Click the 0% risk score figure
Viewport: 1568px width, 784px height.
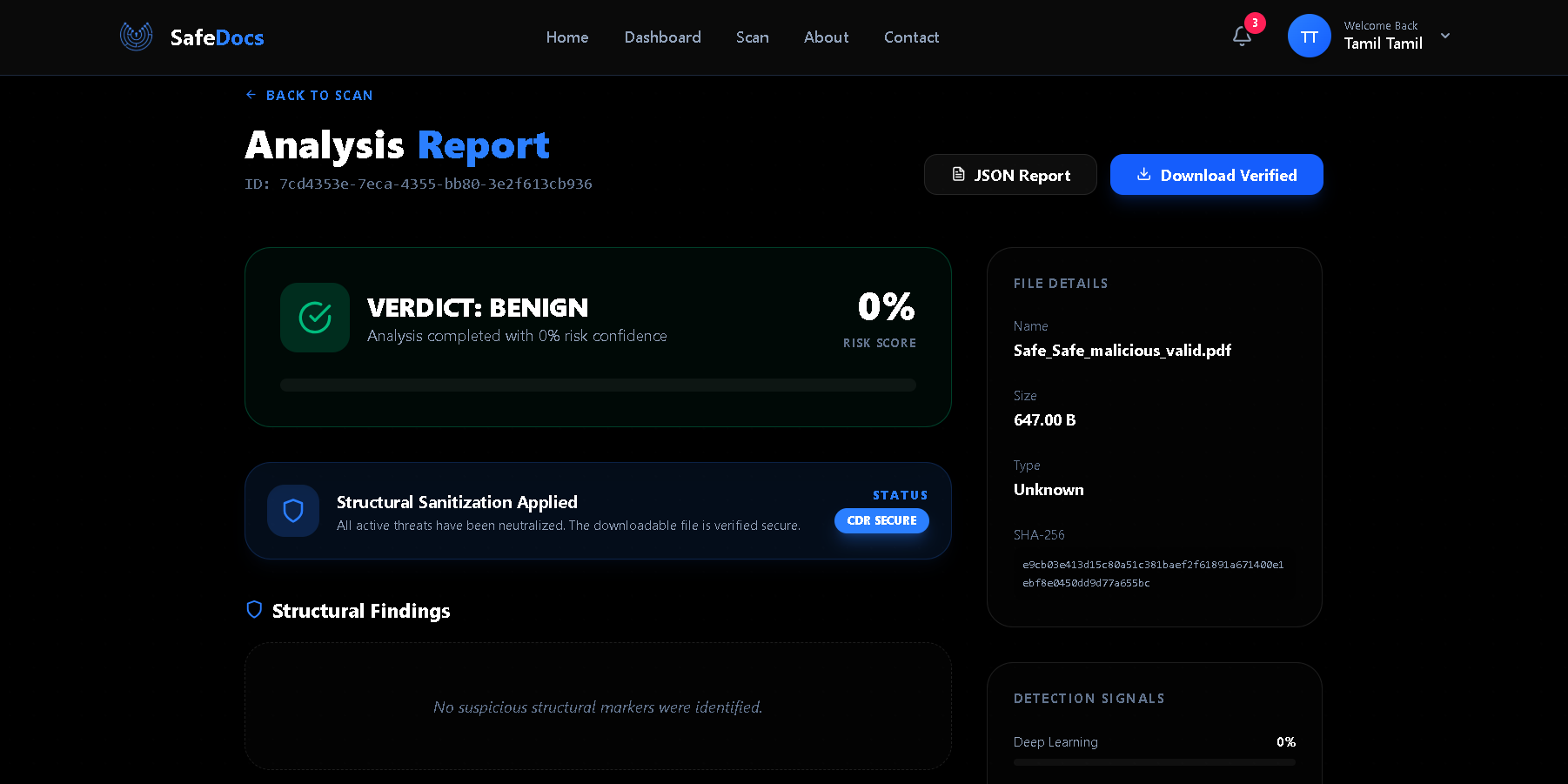point(887,306)
